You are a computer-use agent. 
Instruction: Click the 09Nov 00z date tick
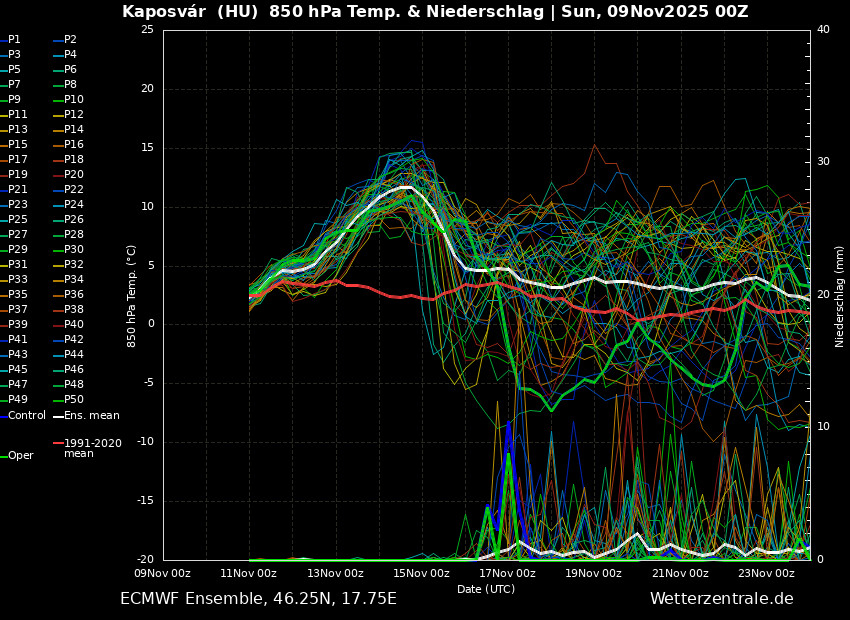163,573
